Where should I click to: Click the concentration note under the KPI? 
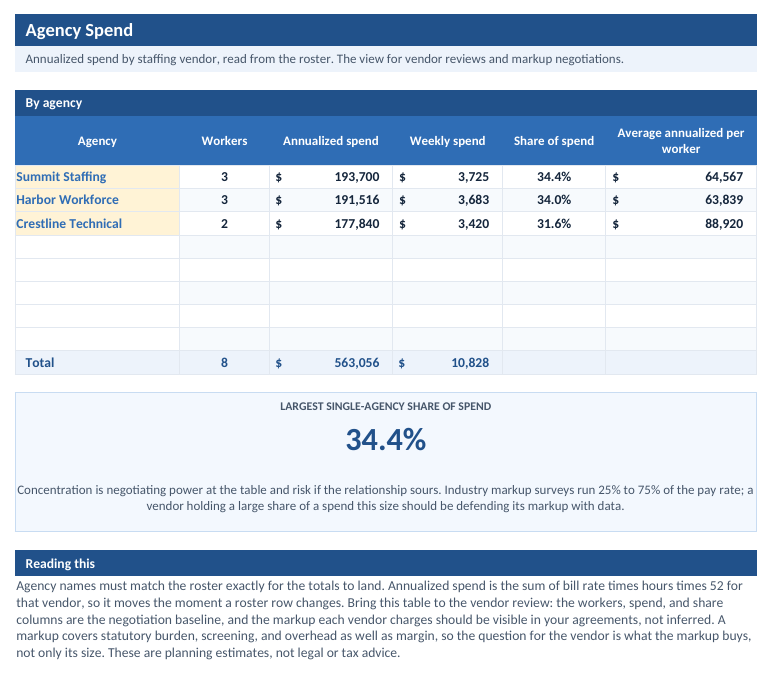[386, 498]
